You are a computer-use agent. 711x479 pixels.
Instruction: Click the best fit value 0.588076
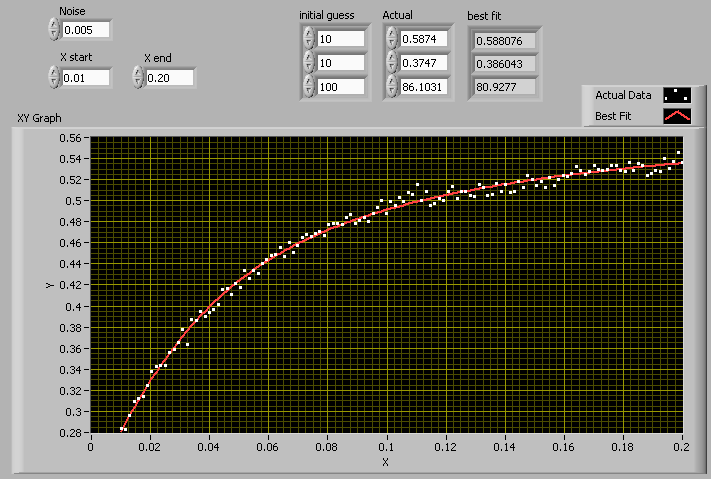[x=504, y=40]
